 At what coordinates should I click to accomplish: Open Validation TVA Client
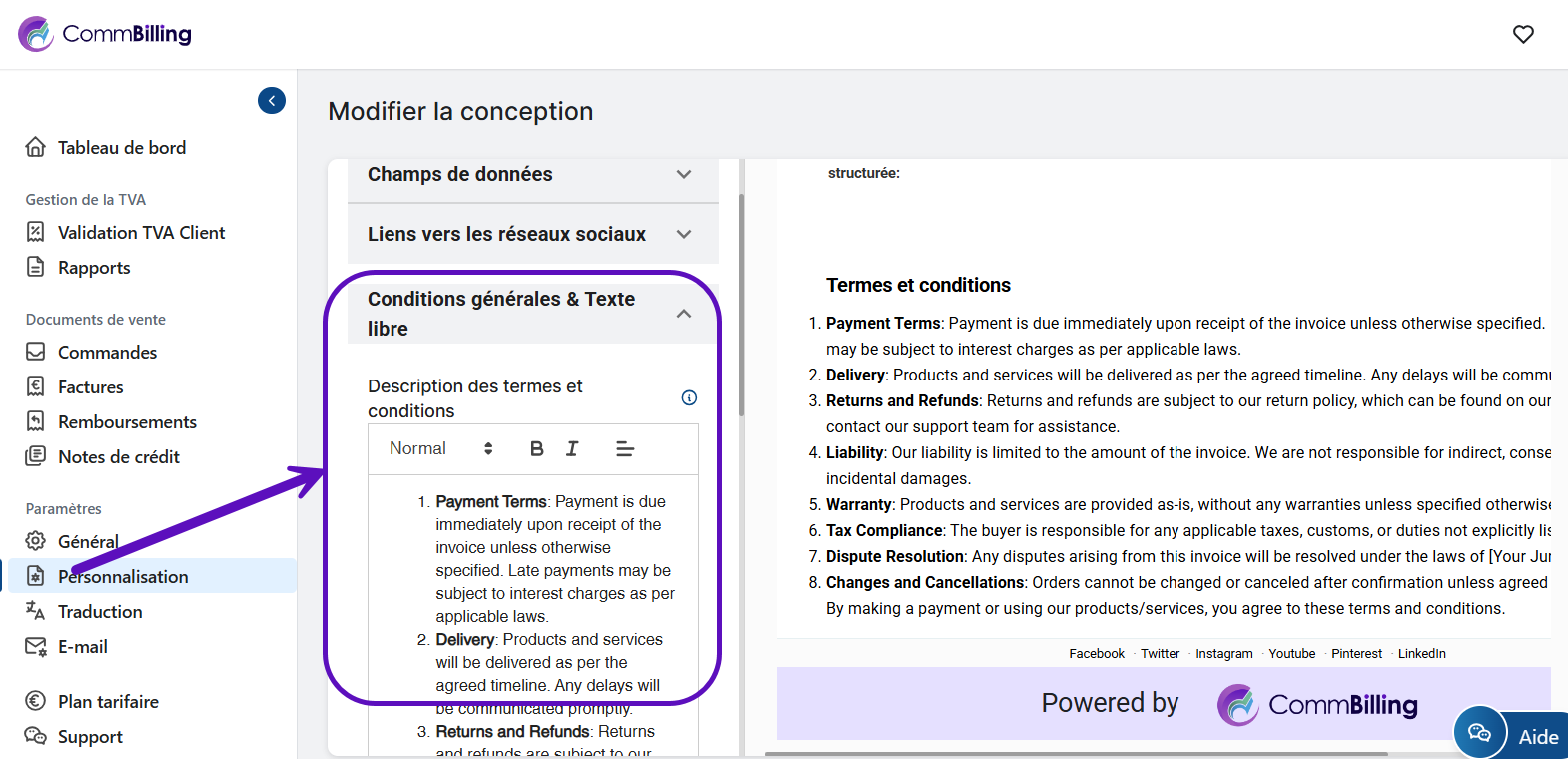click(141, 233)
